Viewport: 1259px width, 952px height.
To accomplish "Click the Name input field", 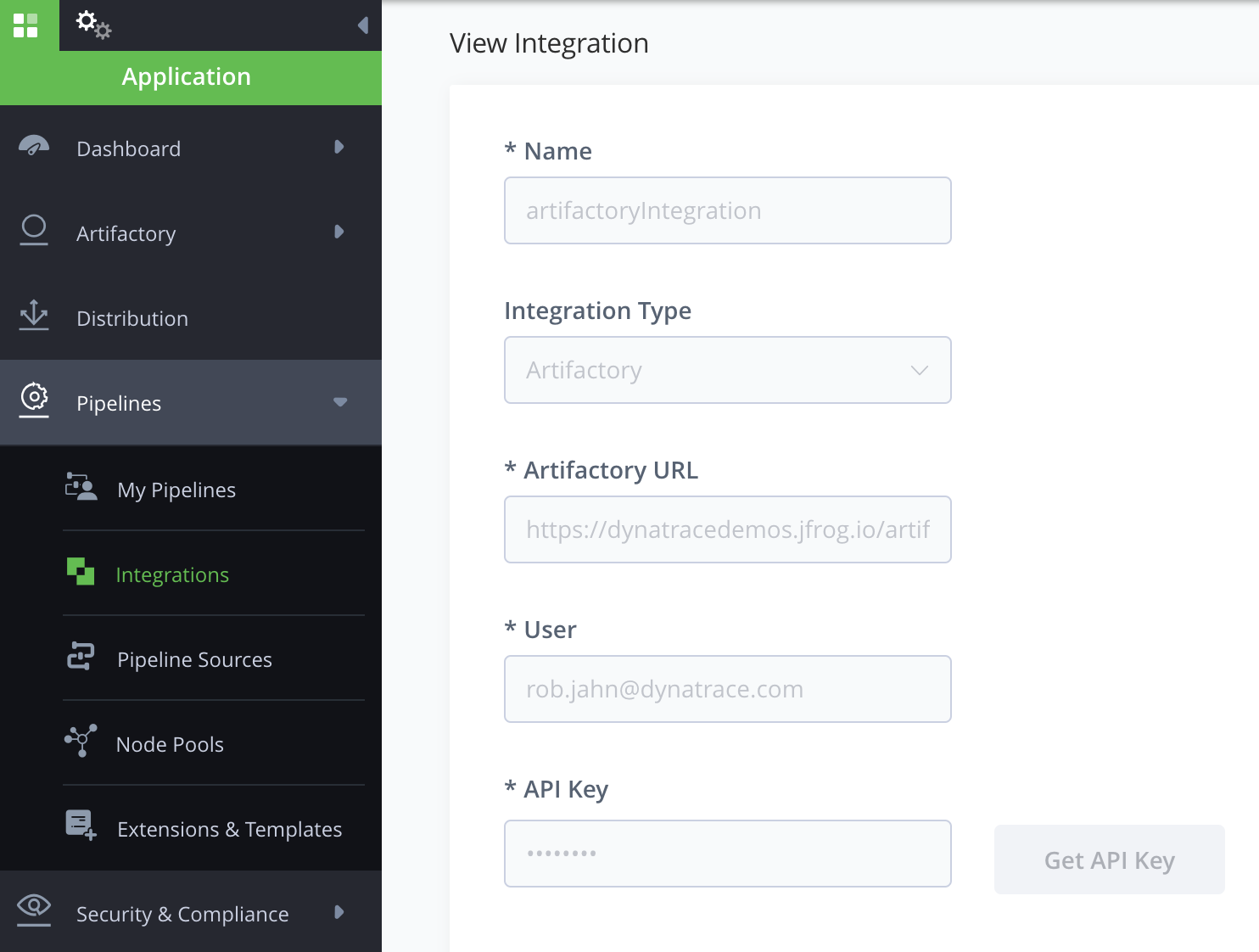I will [728, 210].
